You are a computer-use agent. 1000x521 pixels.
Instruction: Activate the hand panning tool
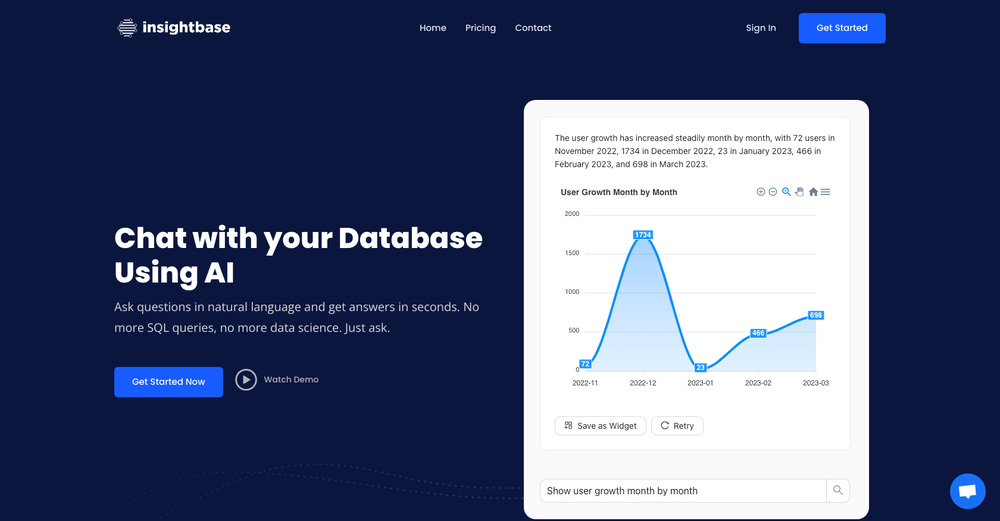click(x=799, y=192)
